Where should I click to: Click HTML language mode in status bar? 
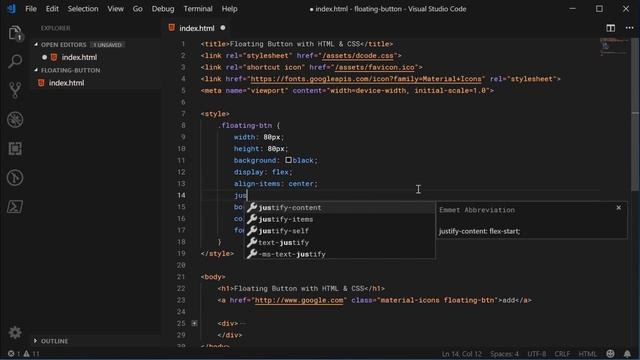[587, 354]
